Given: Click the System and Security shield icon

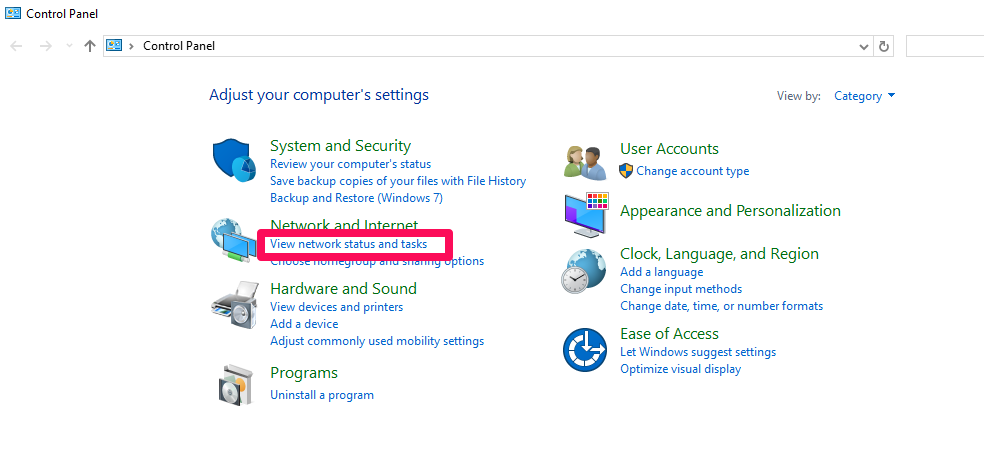Looking at the screenshot, I should (236, 162).
